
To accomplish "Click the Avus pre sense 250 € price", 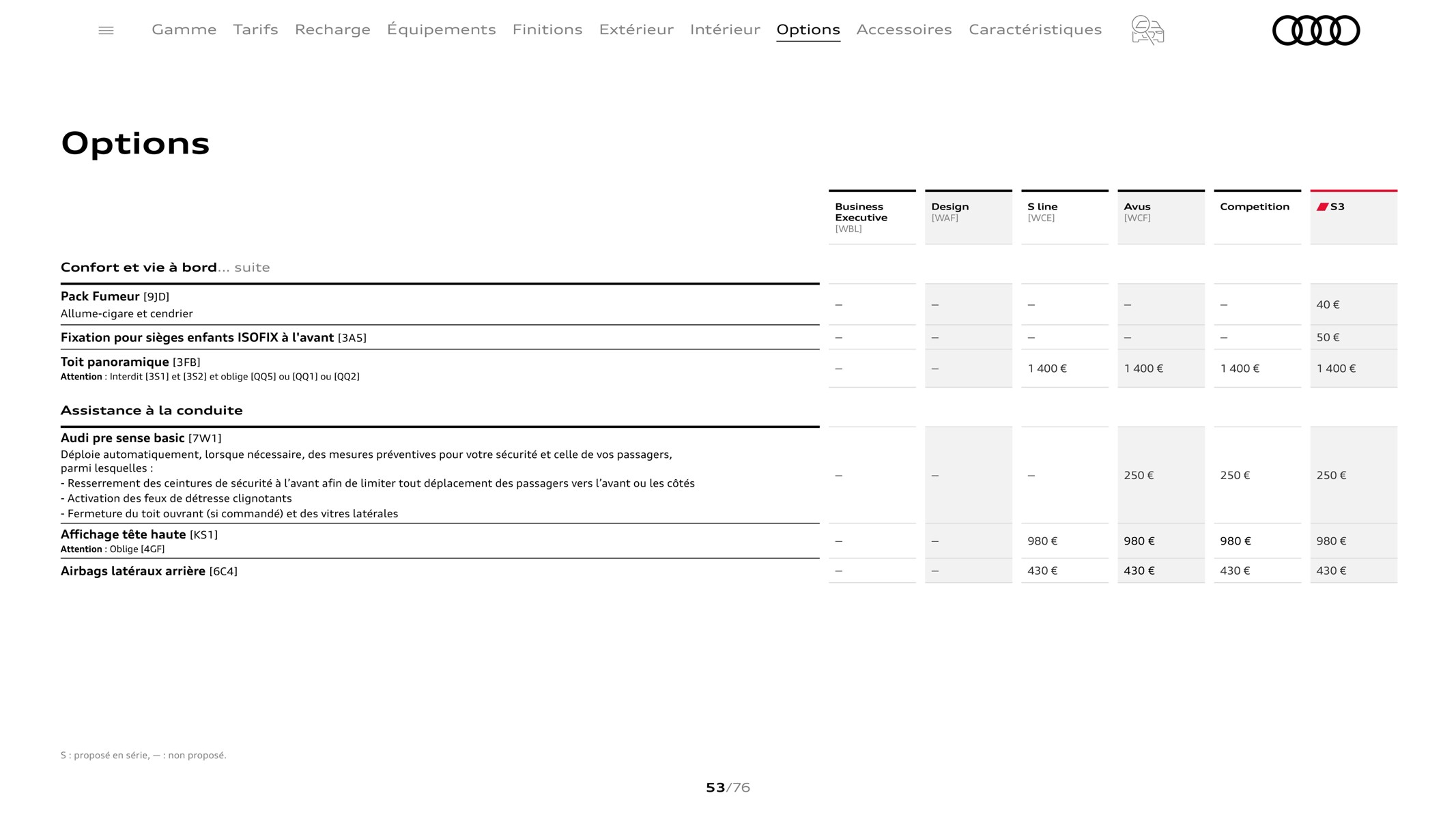I will tap(1139, 475).
